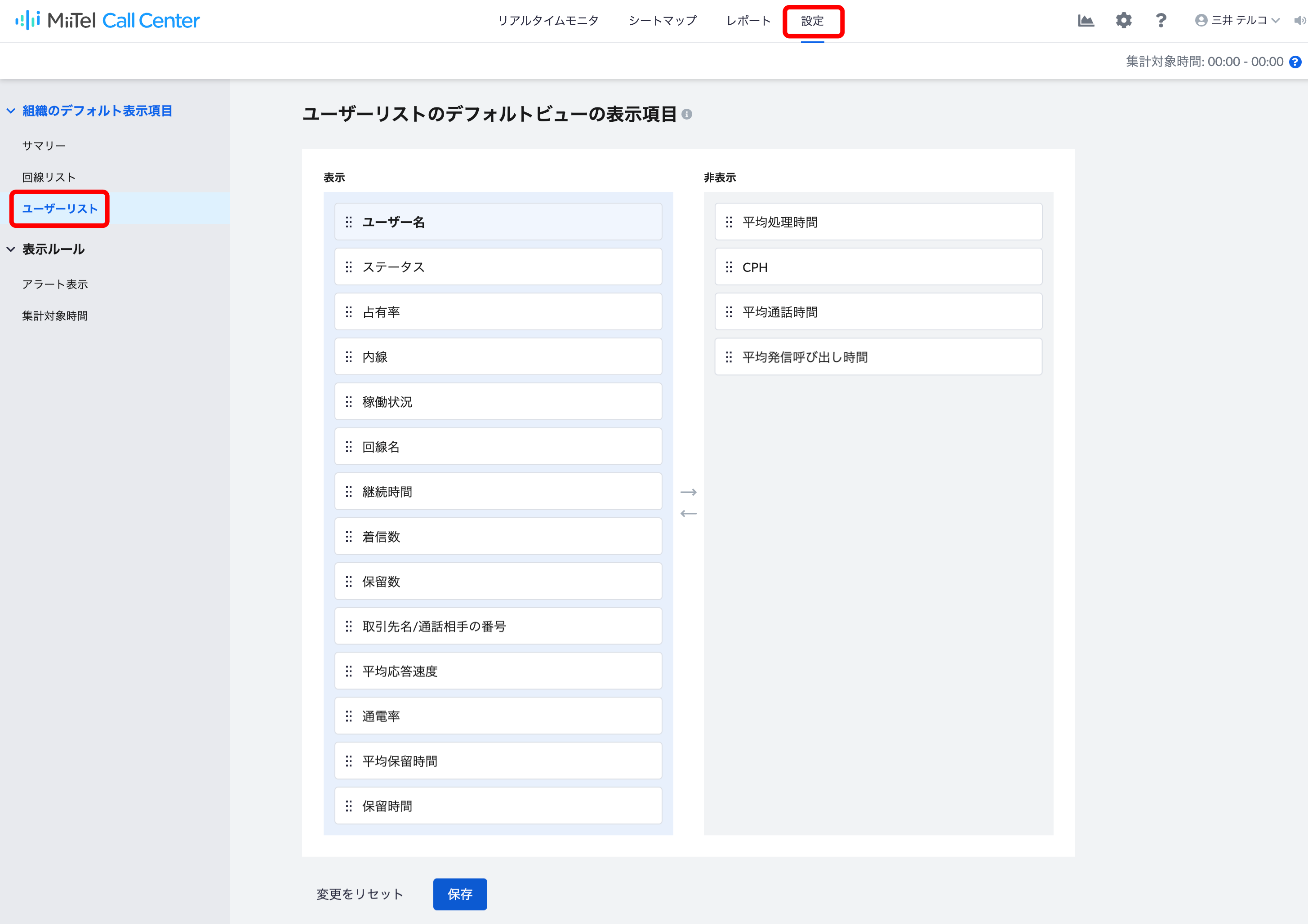This screenshot has width=1308, height=924.
Task: Select the 平均保留時間 item
Action: point(498,761)
